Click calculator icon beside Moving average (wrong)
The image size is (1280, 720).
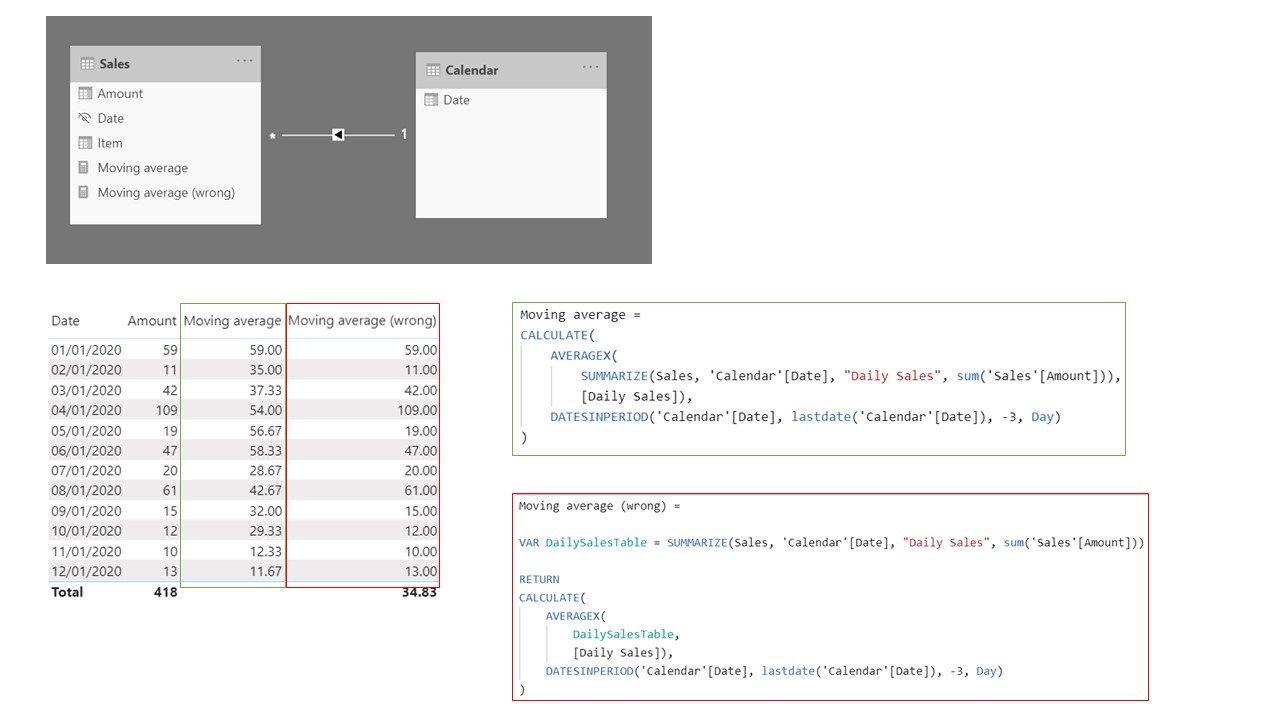85,192
